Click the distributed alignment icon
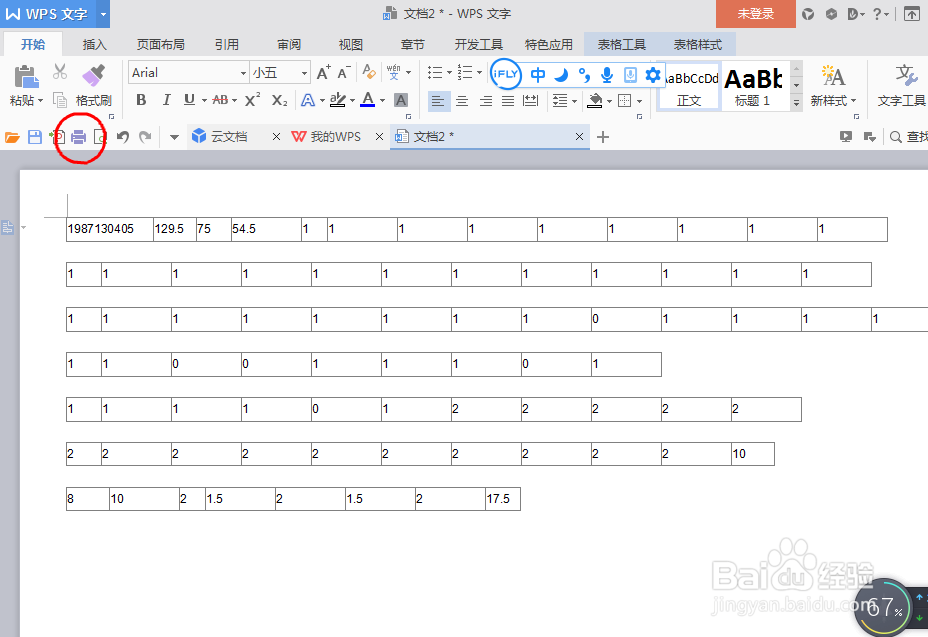Image resolution: width=928 pixels, height=637 pixels. click(530, 101)
